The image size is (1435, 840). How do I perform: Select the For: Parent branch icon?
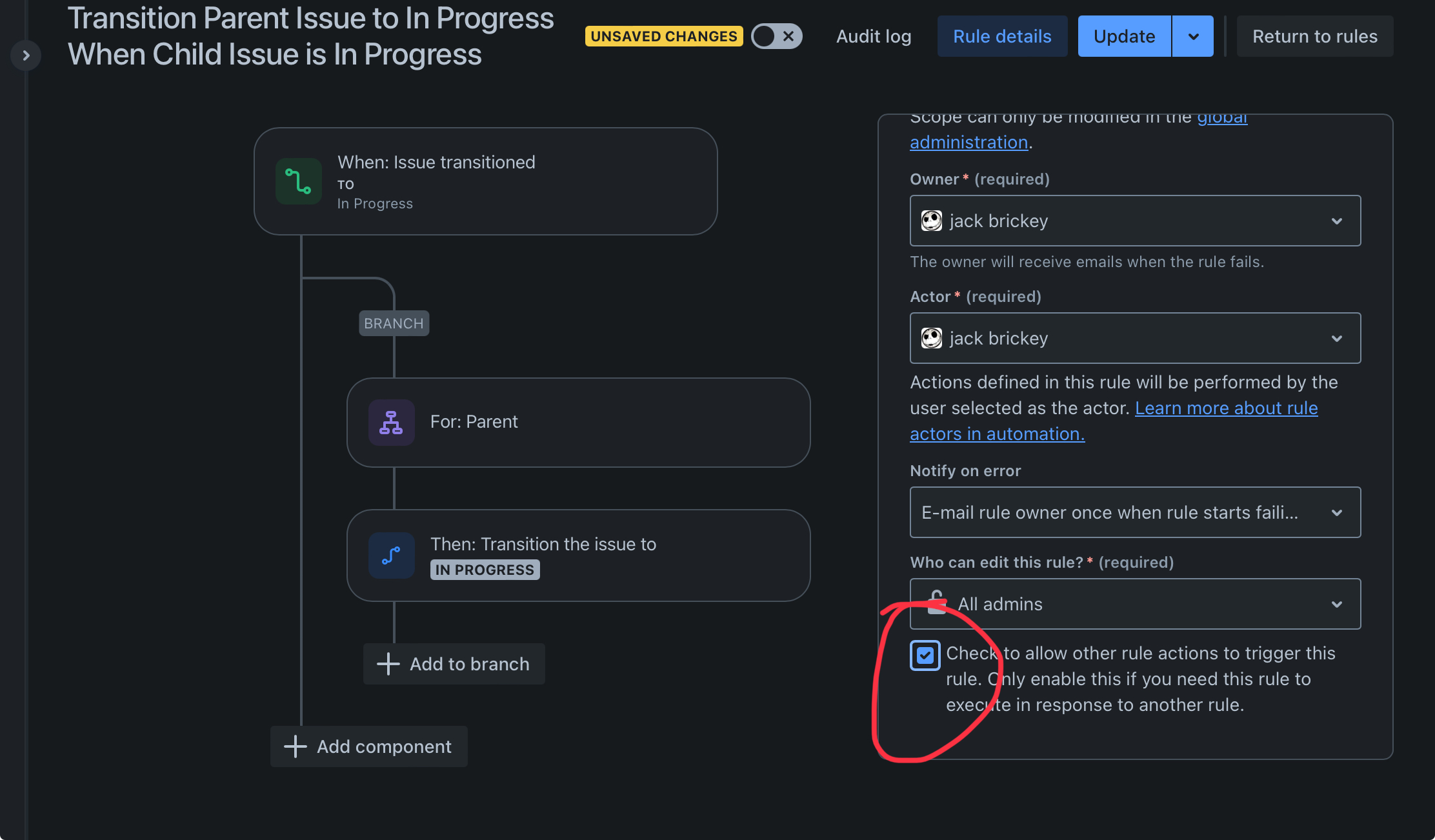pyautogui.click(x=391, y=423)
